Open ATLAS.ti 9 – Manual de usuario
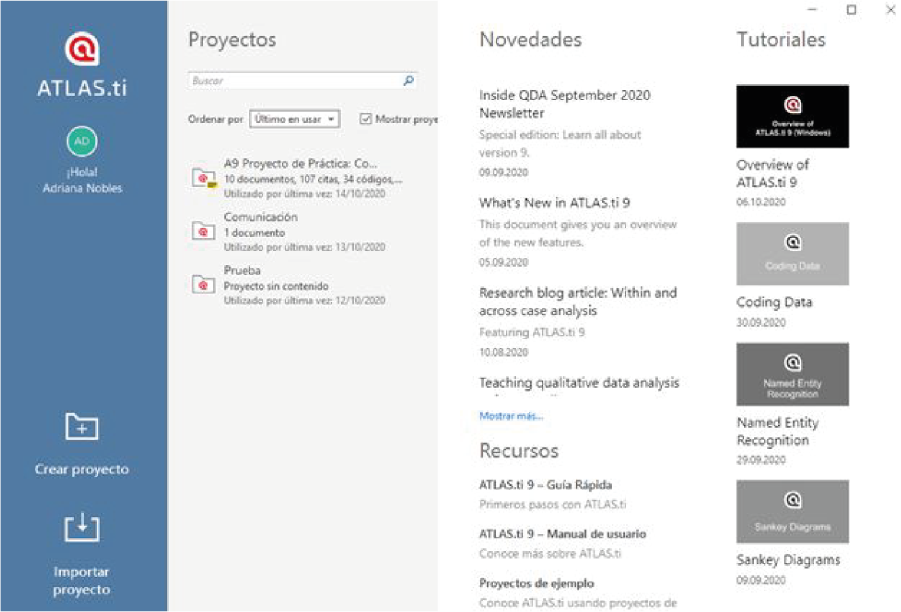The image size is (901, 612). [563, 534]
